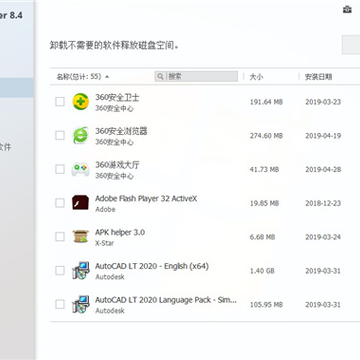Click the AutoCAD LT Language Pack icon
This screenshot has width=360, height=360.
pyautogui.click(x=81, y=304)
